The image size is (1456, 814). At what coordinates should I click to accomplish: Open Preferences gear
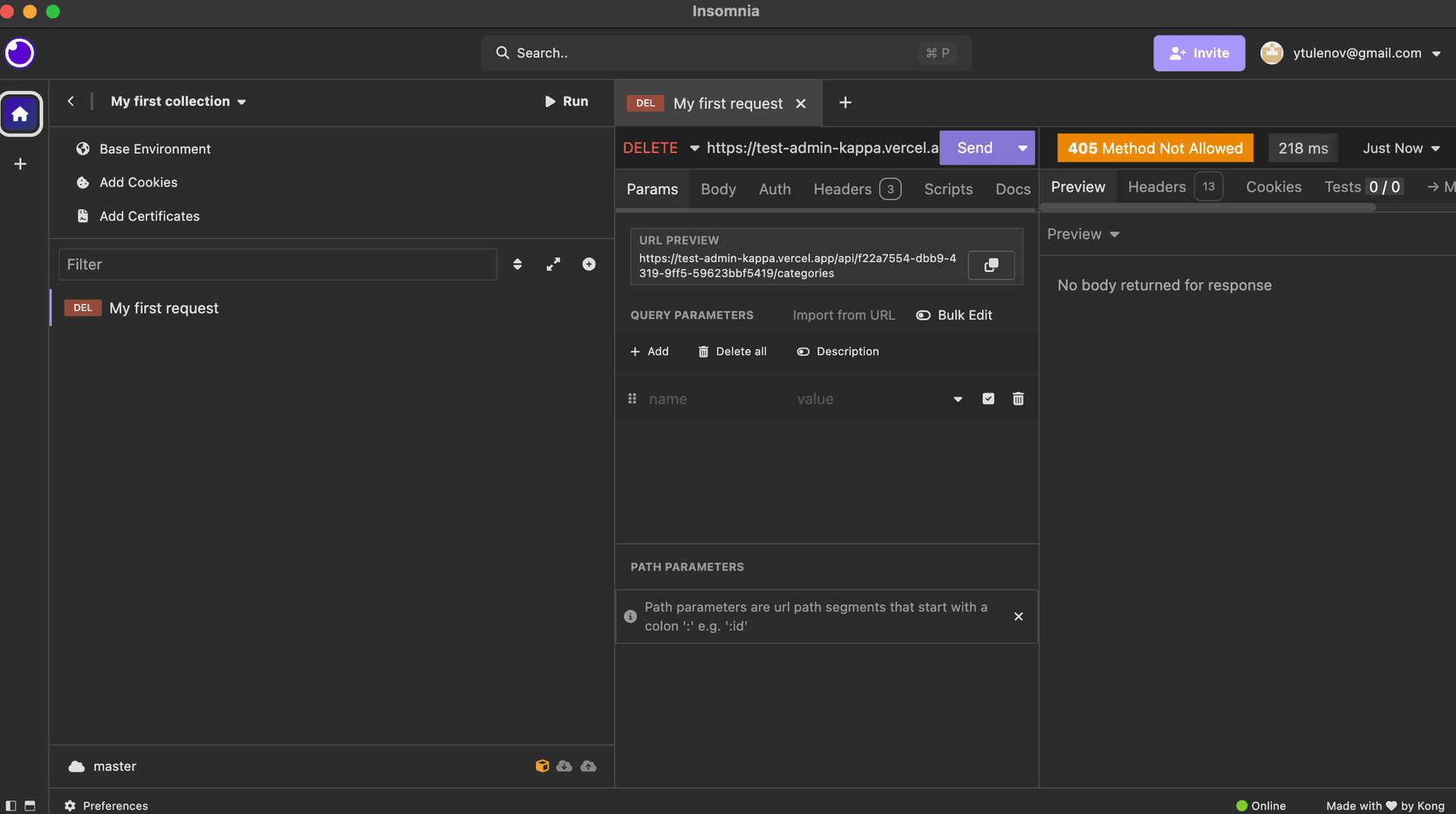pos(106,806)
